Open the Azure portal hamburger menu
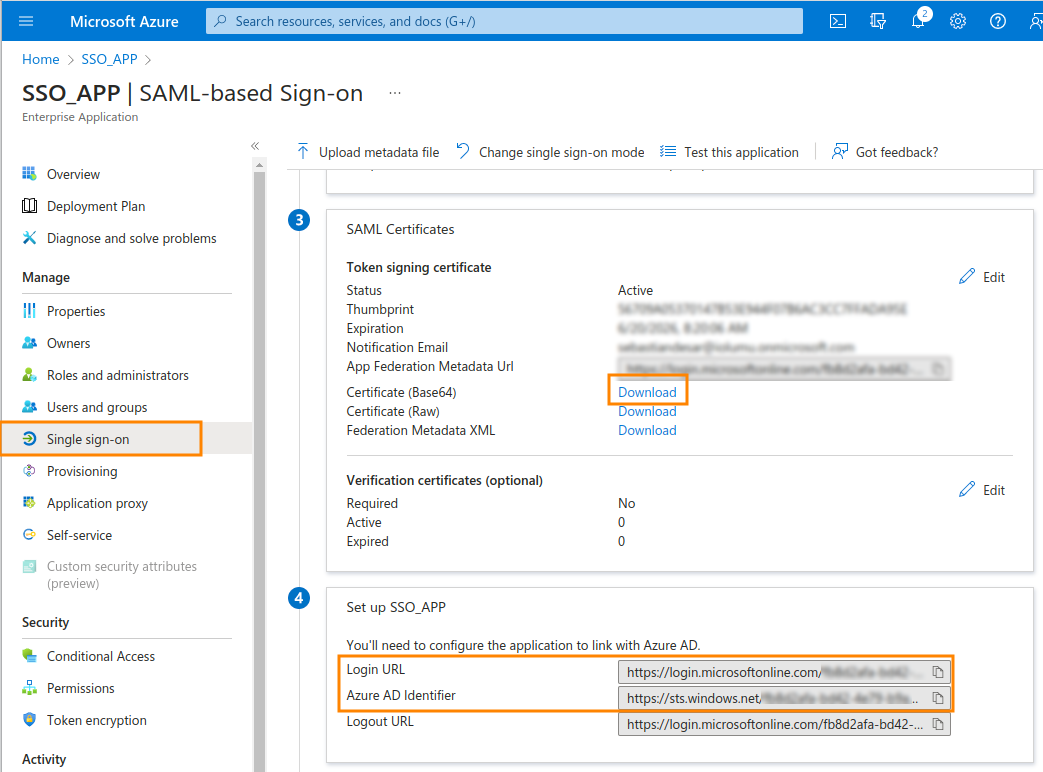 pyautogui.click(x=26, y=21)
